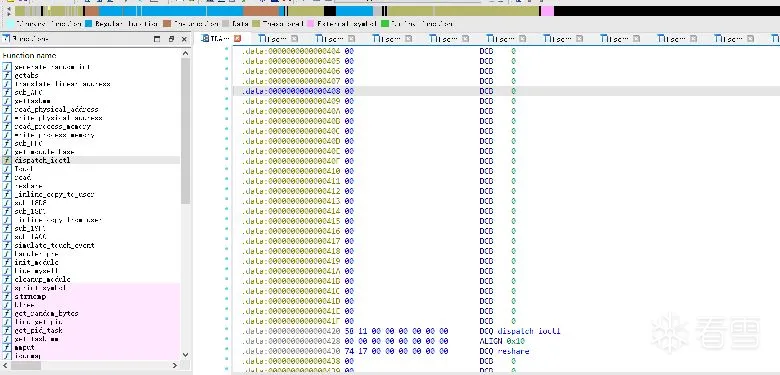Image resolution: width=780 pixels, height=375 pixels.
Task: Maximize the Functions window panel
Action: coord(157,39)
